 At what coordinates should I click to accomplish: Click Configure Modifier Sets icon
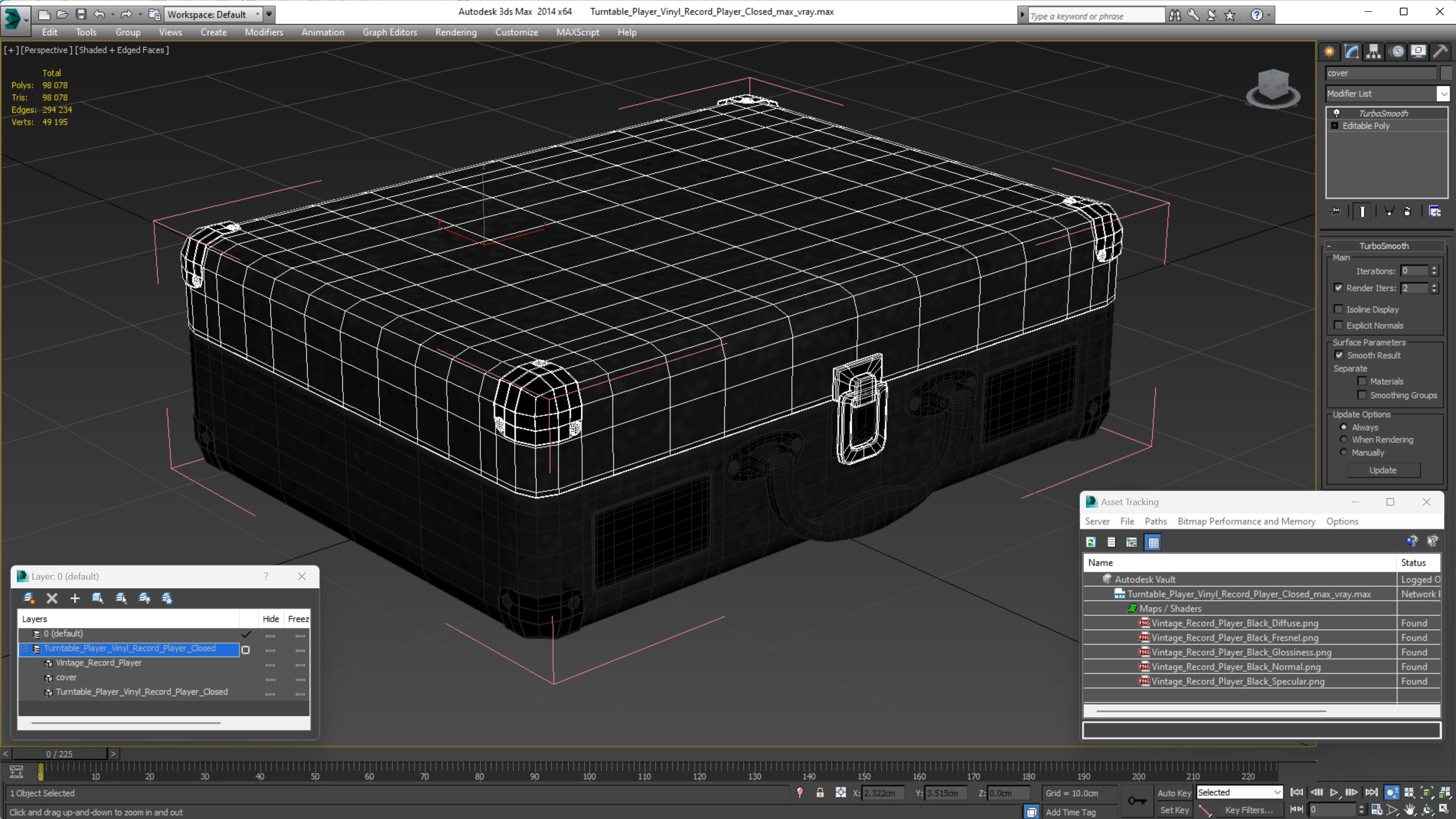coord(1435,211)
